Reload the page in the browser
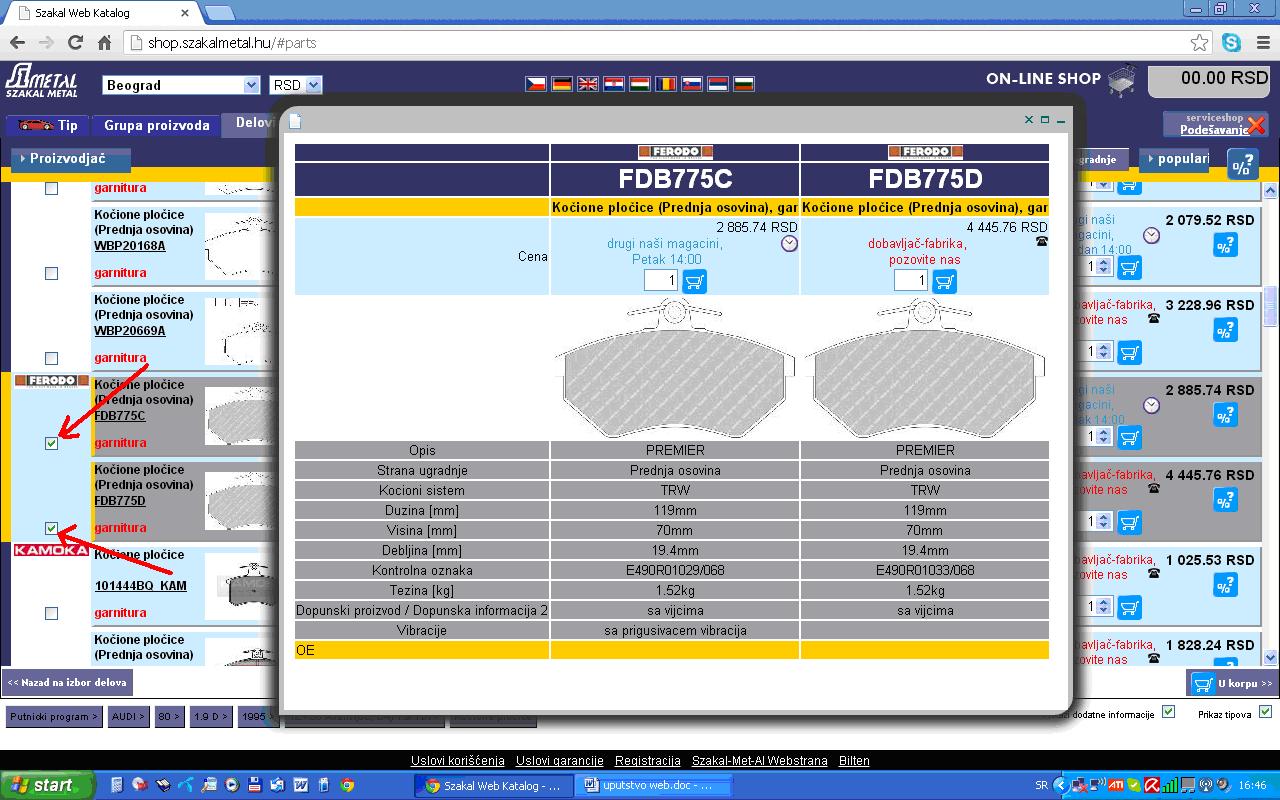This screenshot has height=800, width=1280. point(75,43)
